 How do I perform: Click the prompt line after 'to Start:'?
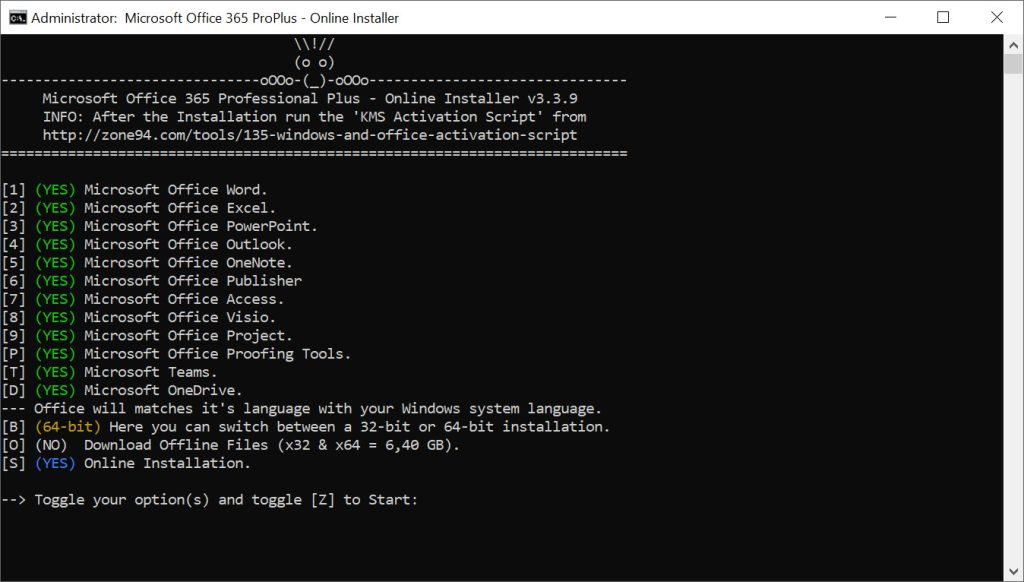click(x=430, y=500)
